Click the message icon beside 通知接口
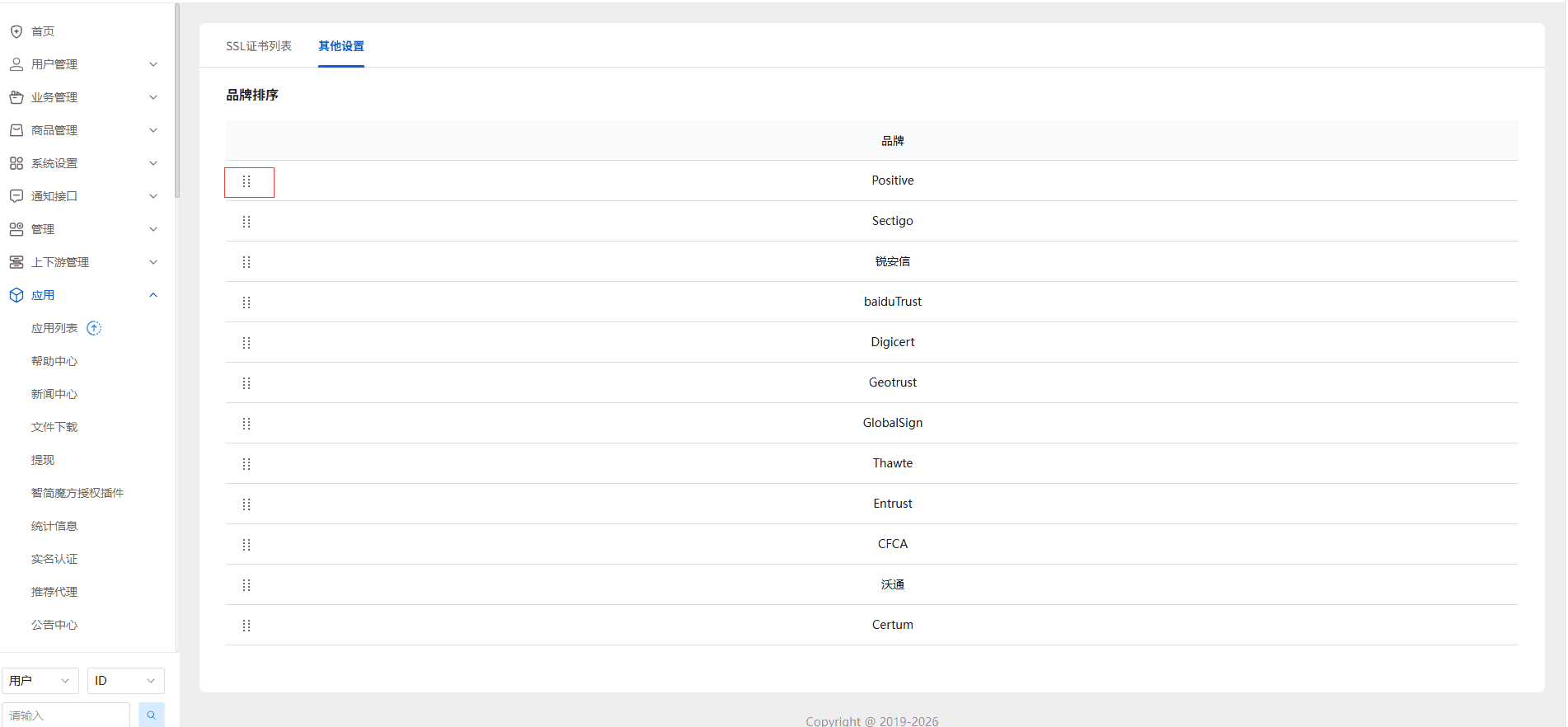Screen dimensions: 1568x727 pyautogui.click(x=16, y=196)
